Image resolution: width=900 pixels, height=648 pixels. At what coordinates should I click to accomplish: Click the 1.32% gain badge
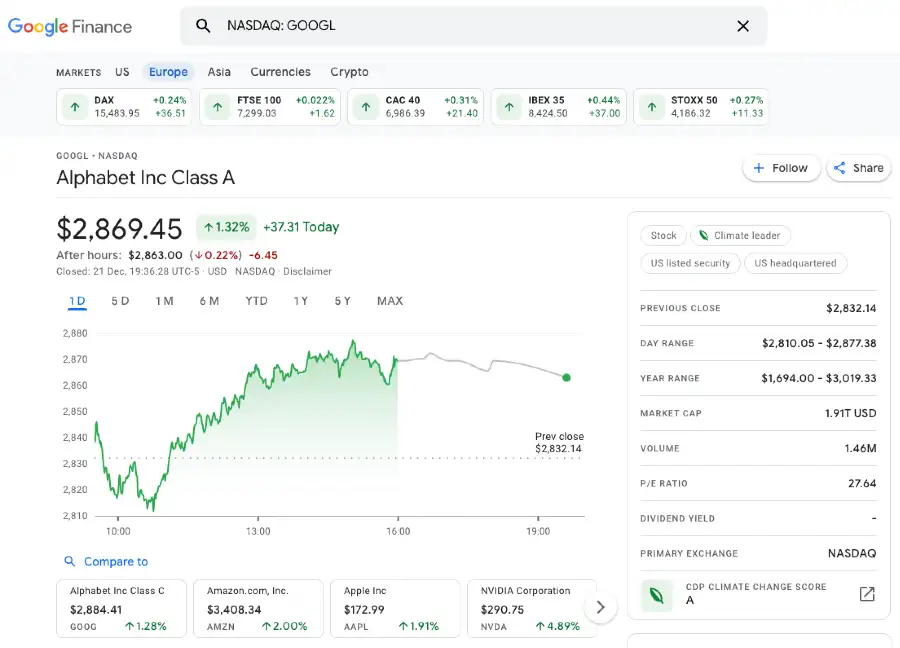click(227, 227)
